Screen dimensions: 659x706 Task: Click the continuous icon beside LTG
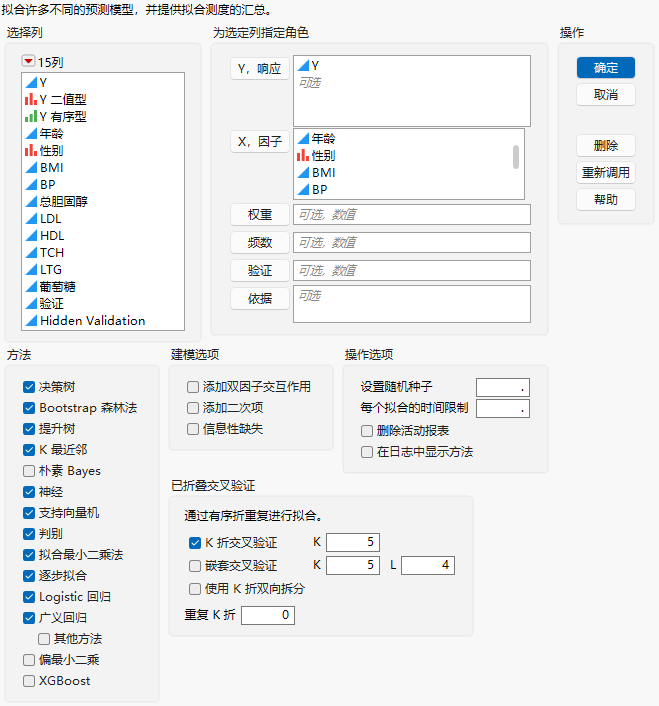[x=31, y=270]
